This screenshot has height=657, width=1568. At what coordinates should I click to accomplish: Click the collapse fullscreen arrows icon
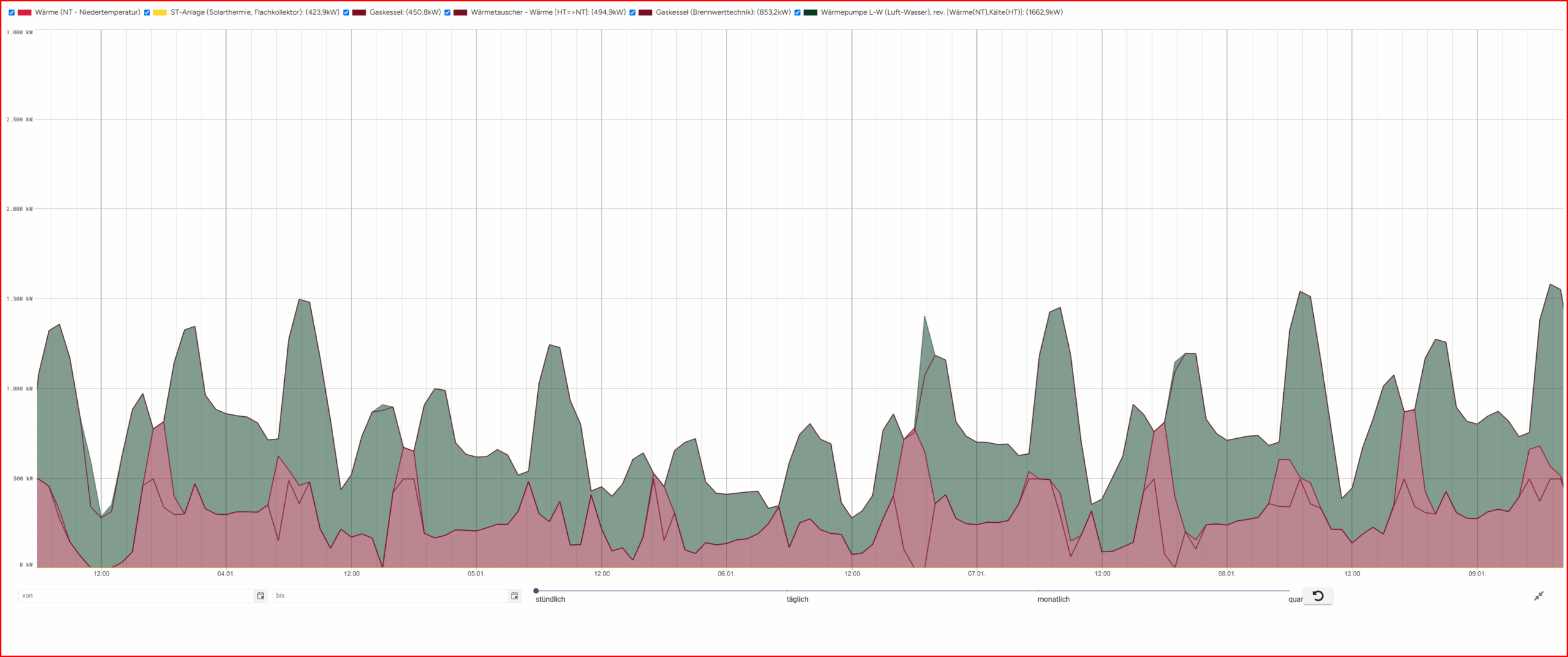(1539, 596)
